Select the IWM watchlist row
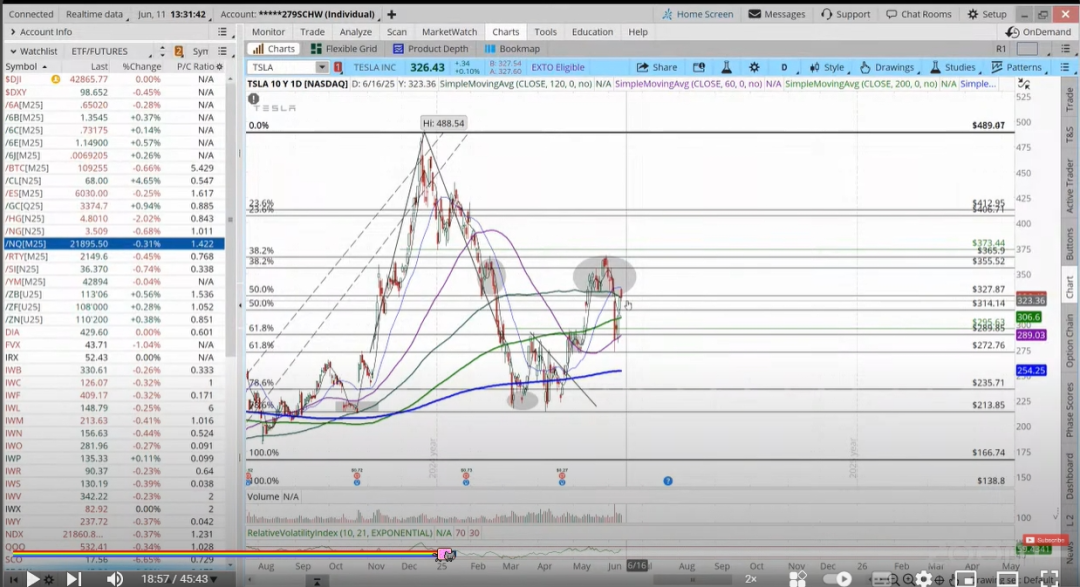The image size is (1080, 587). click(x=114, y=420)
